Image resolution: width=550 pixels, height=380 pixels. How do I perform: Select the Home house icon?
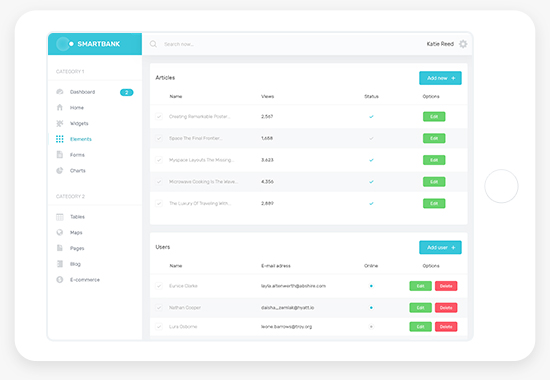click(x=60, y=107)
